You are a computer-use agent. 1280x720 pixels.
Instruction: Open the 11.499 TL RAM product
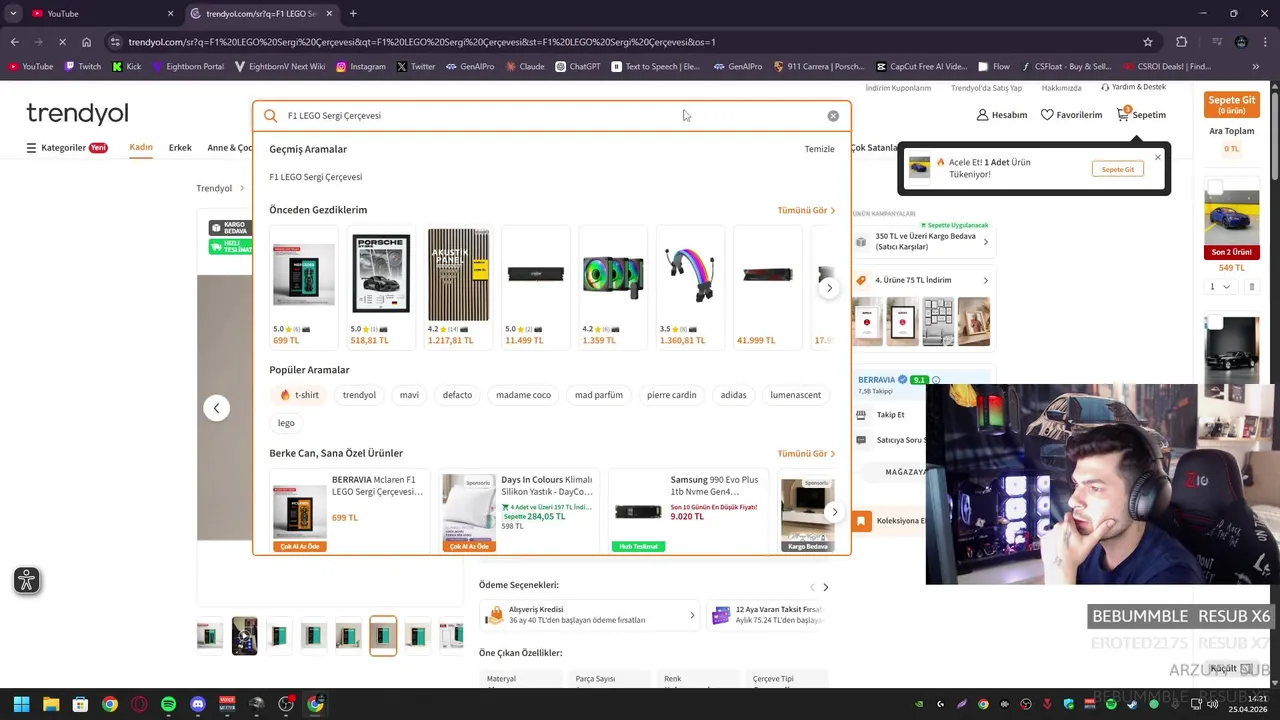click(535, 287)
